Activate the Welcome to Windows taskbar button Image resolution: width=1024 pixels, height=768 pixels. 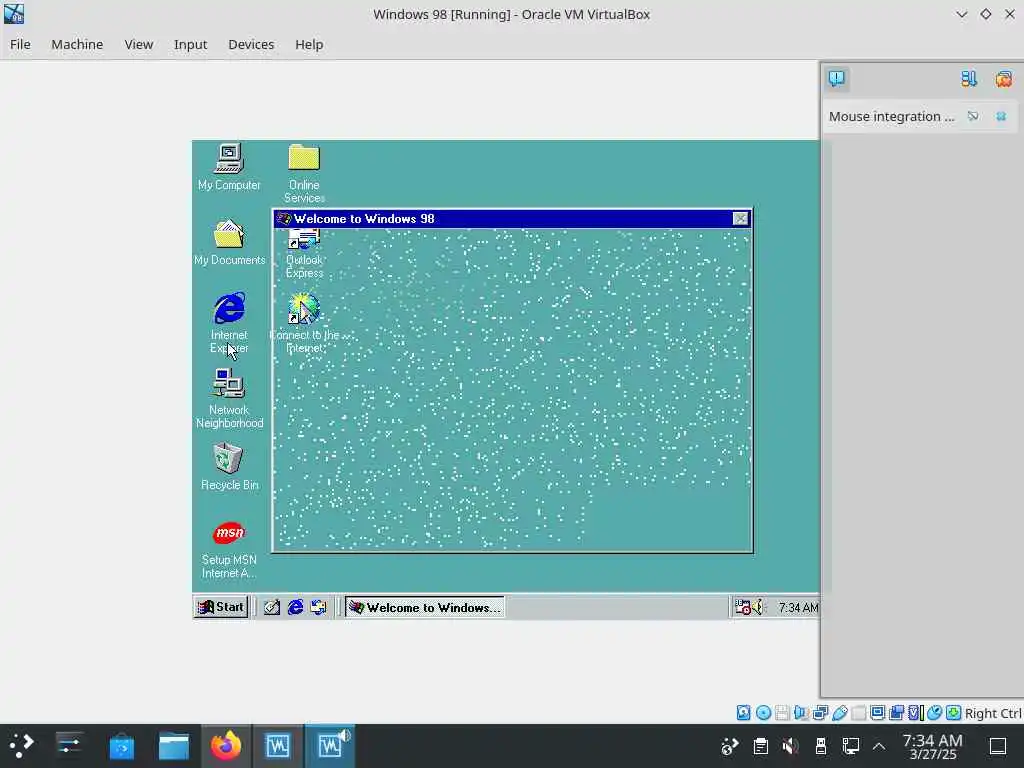pyautogui.click(x=424, y=607)
